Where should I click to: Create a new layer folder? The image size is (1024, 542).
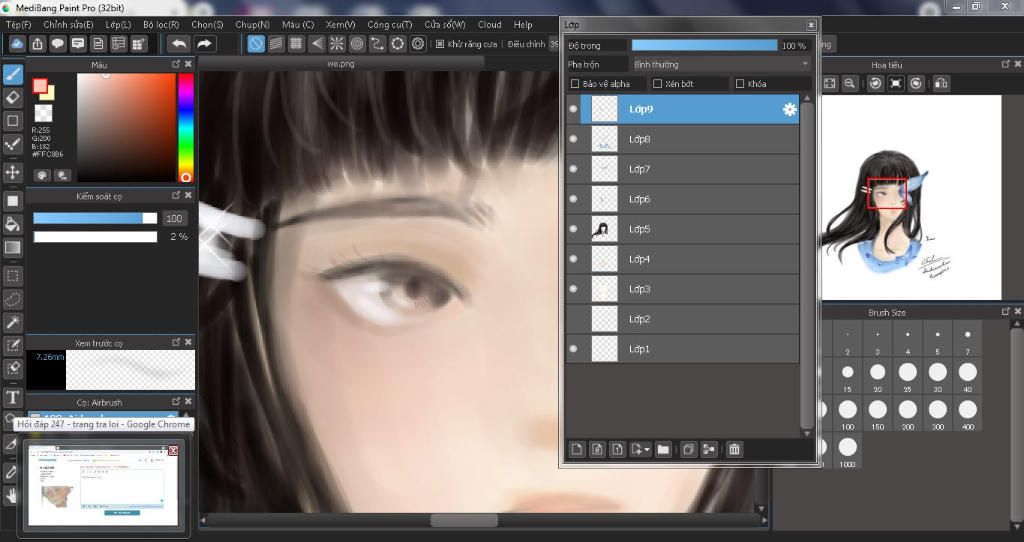pos(663,449)
